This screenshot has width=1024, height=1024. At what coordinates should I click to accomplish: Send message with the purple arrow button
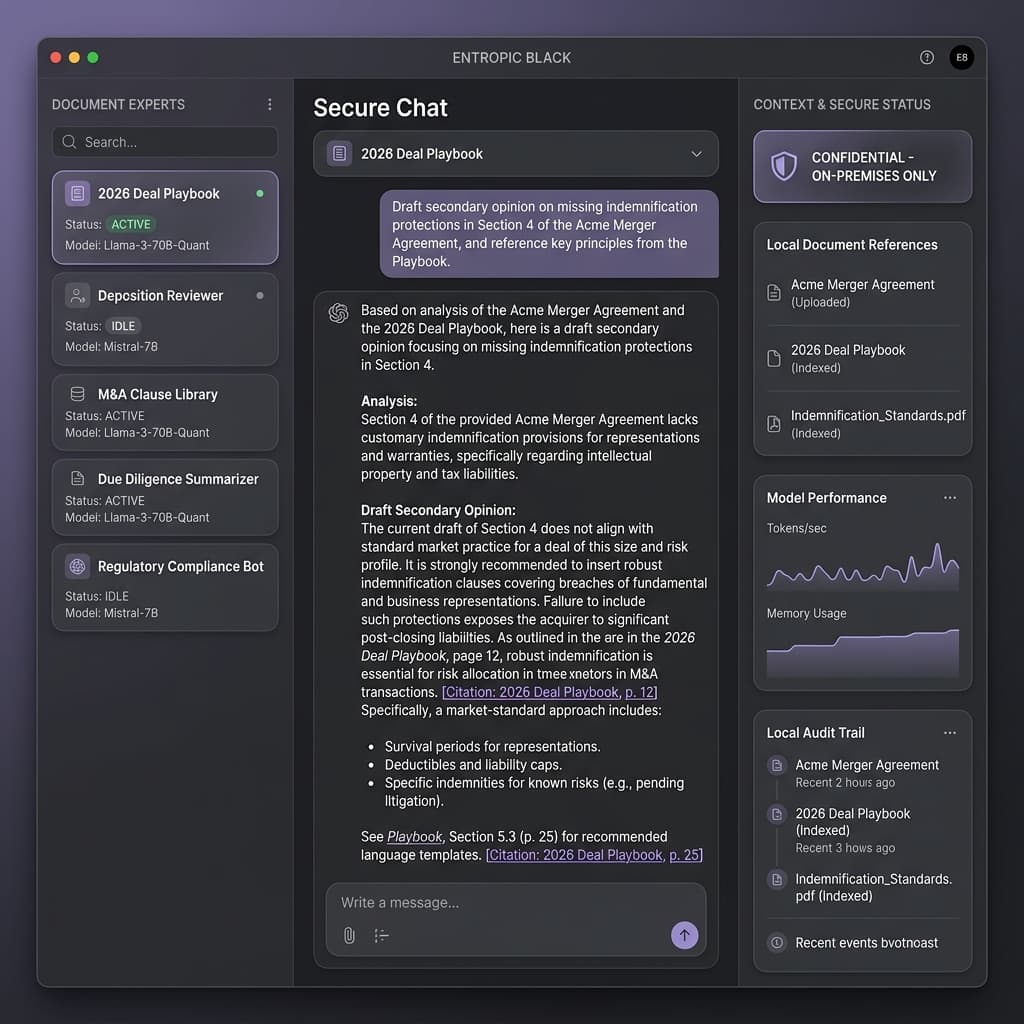coord(684,935)
